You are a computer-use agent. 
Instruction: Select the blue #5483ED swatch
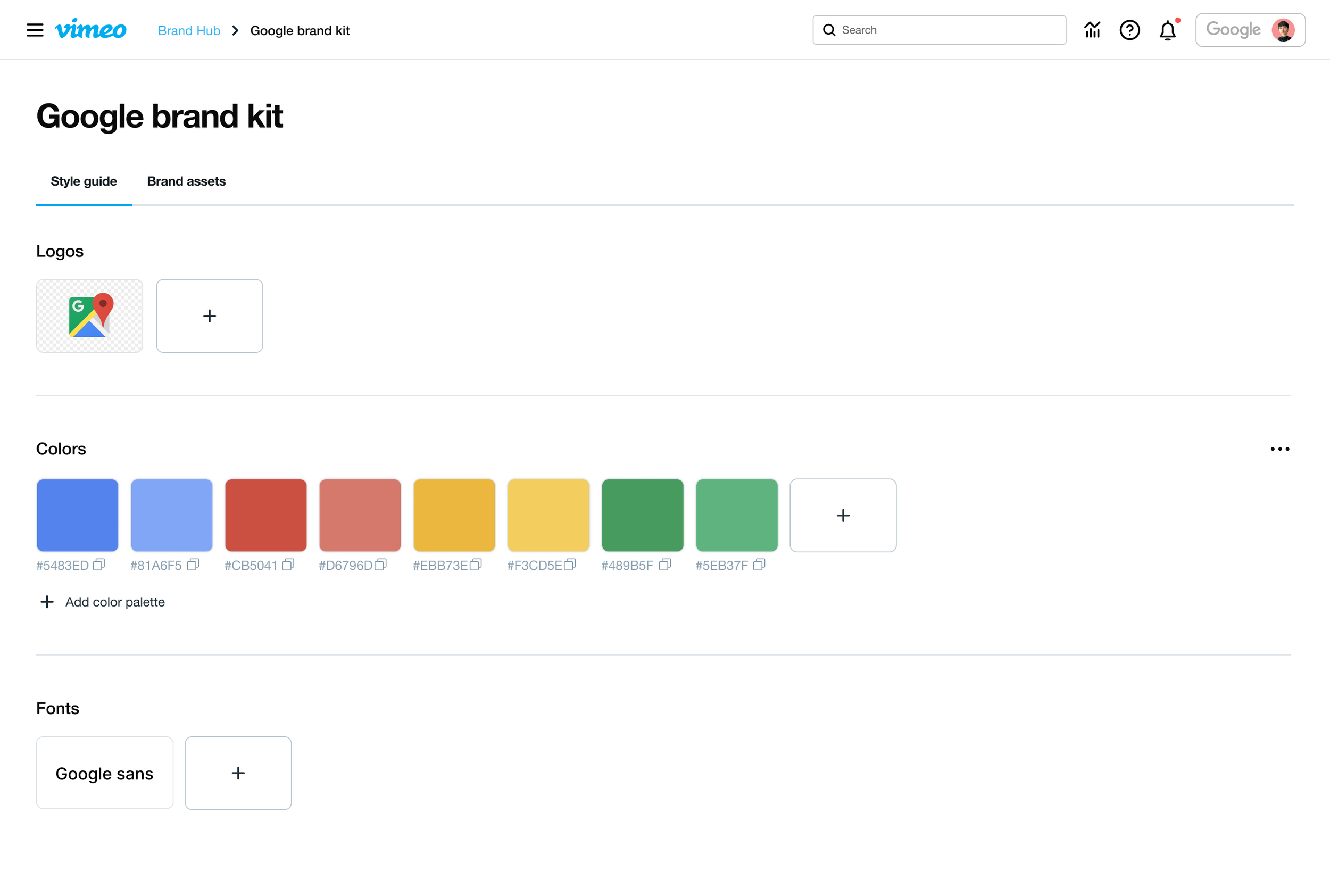[77, 516]
